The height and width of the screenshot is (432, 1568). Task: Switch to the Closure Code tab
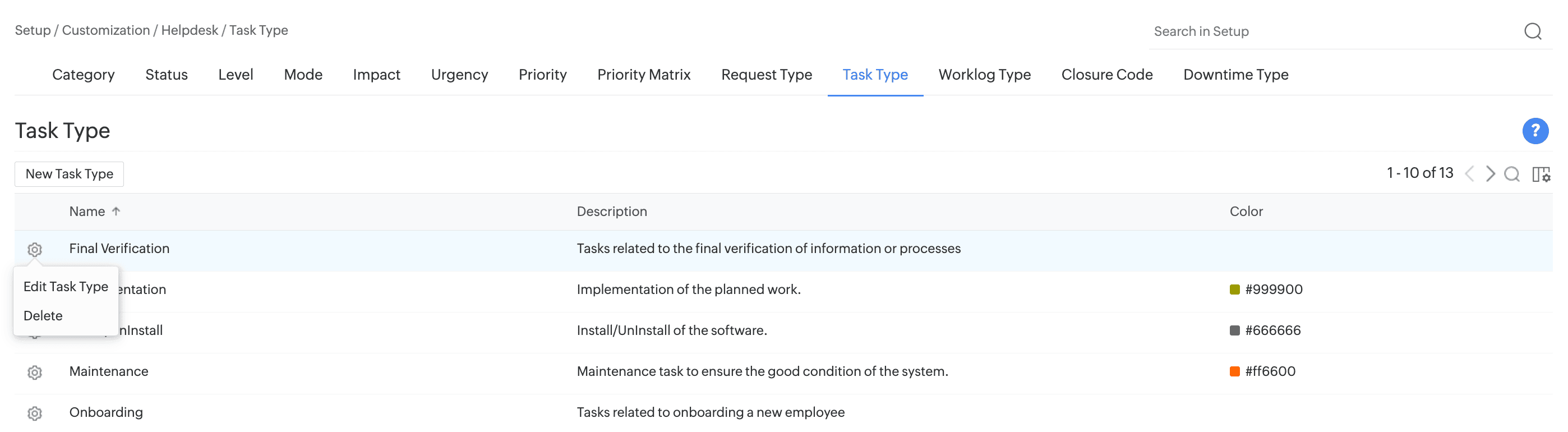coord(1106,75)
